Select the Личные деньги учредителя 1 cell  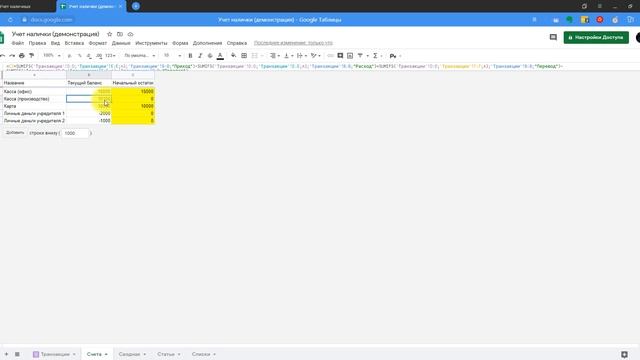(34, 113)
